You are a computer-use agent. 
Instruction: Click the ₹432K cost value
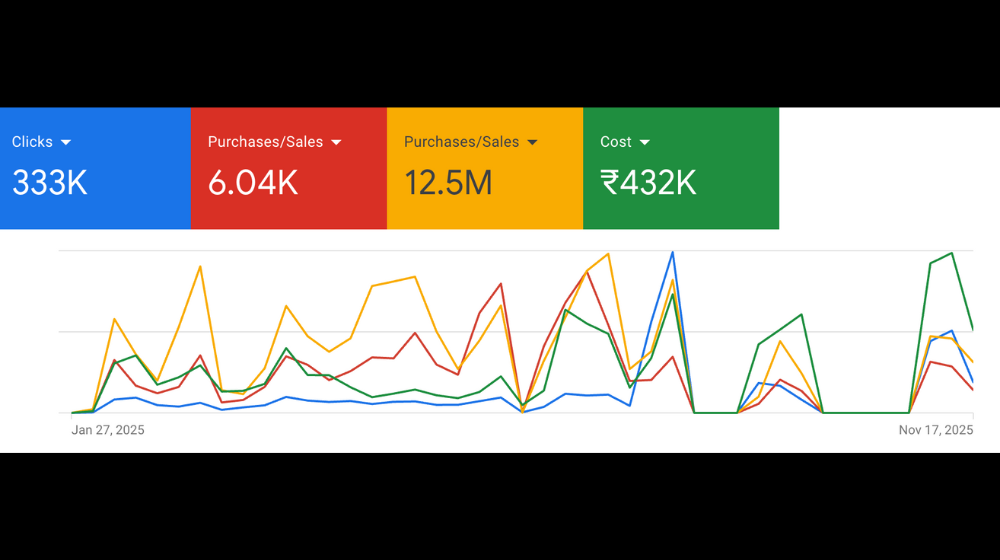[x=648, y=183]
